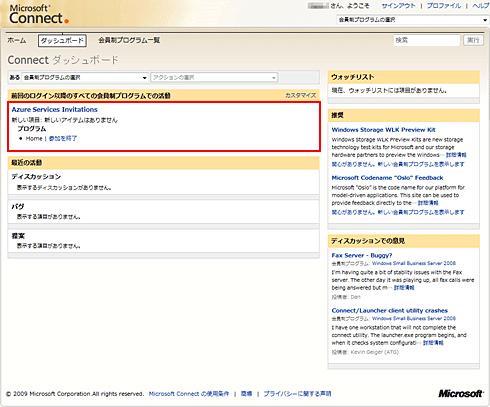
Task: Open Microsoft Codename "Oslo" Feedback link
Action: (387, 178)
